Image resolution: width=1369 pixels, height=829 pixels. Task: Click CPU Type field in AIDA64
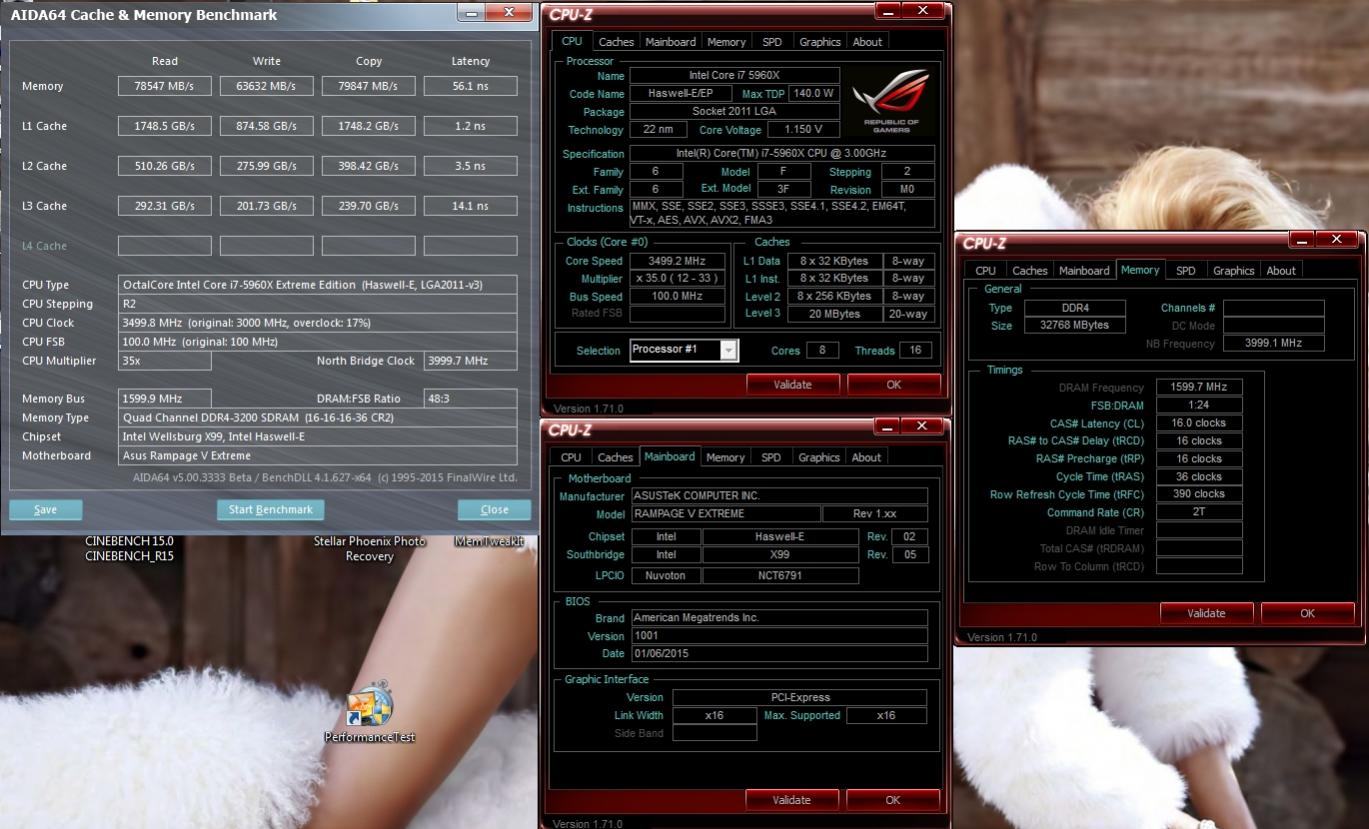317,285
